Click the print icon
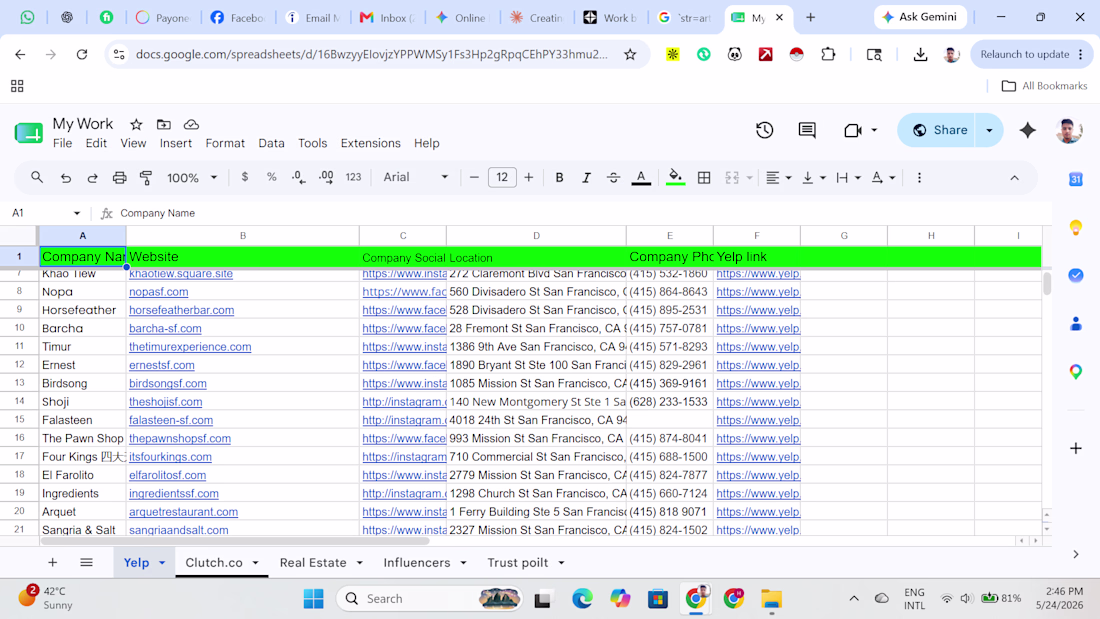 pos(119,178)
